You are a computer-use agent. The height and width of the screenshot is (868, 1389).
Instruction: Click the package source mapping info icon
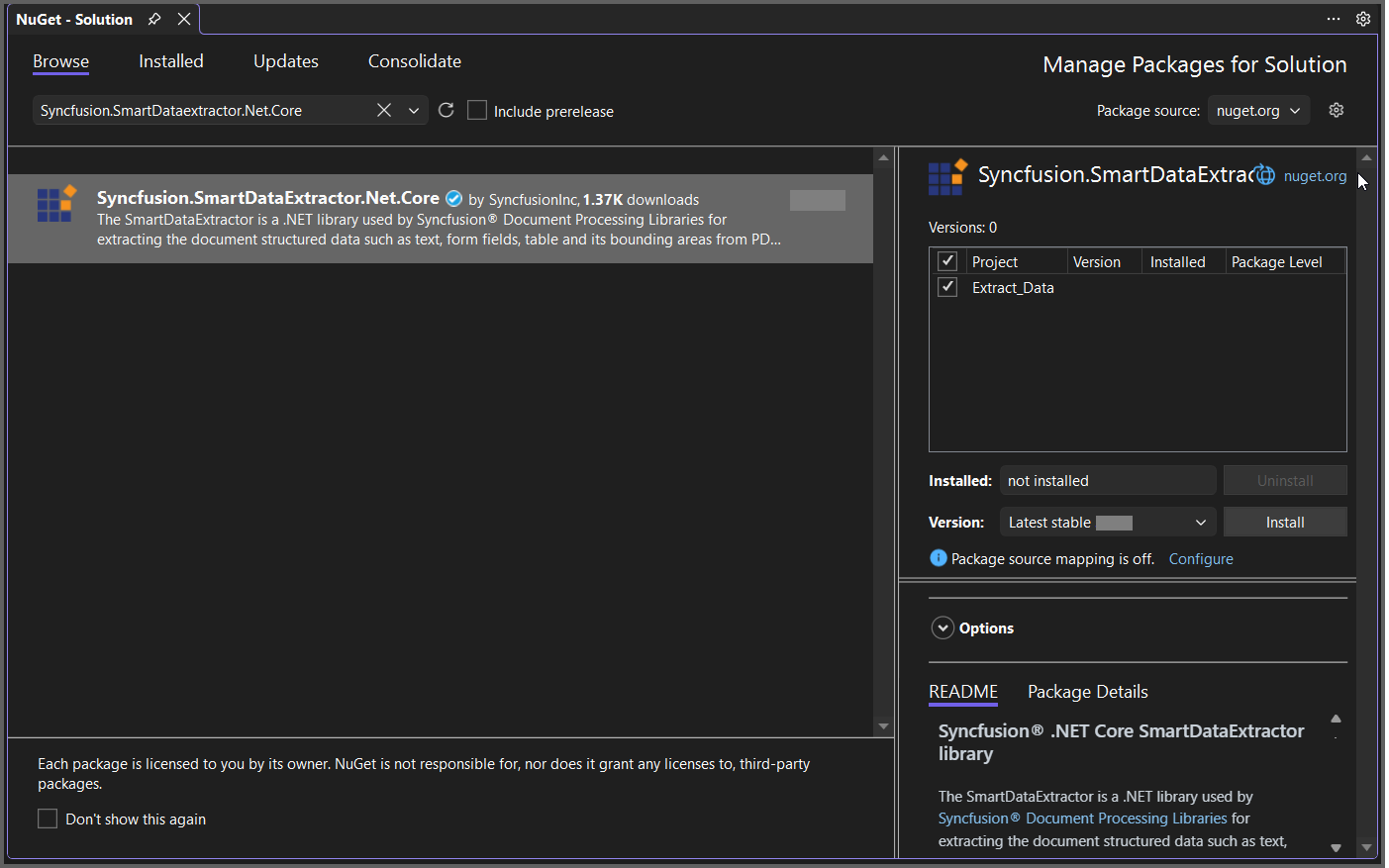939,558
